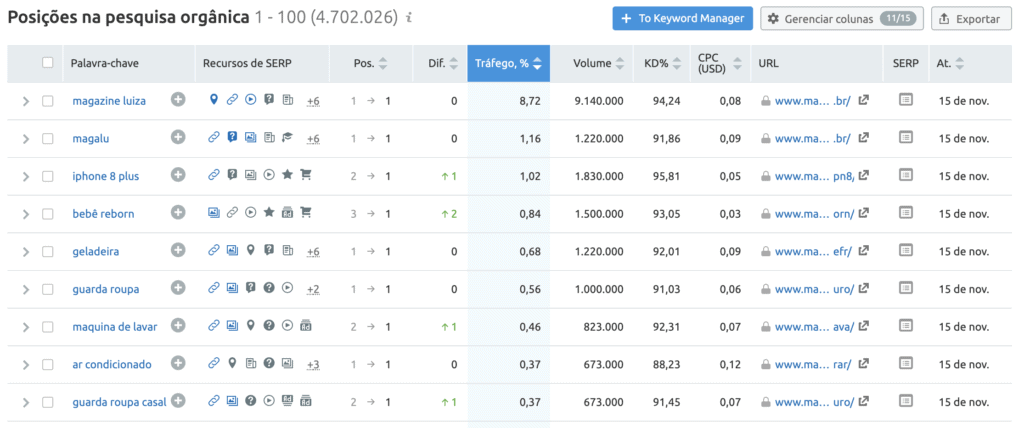Expand the ar condicionado row
This screenshot has width=1024, height=428.
pos(26,364)
